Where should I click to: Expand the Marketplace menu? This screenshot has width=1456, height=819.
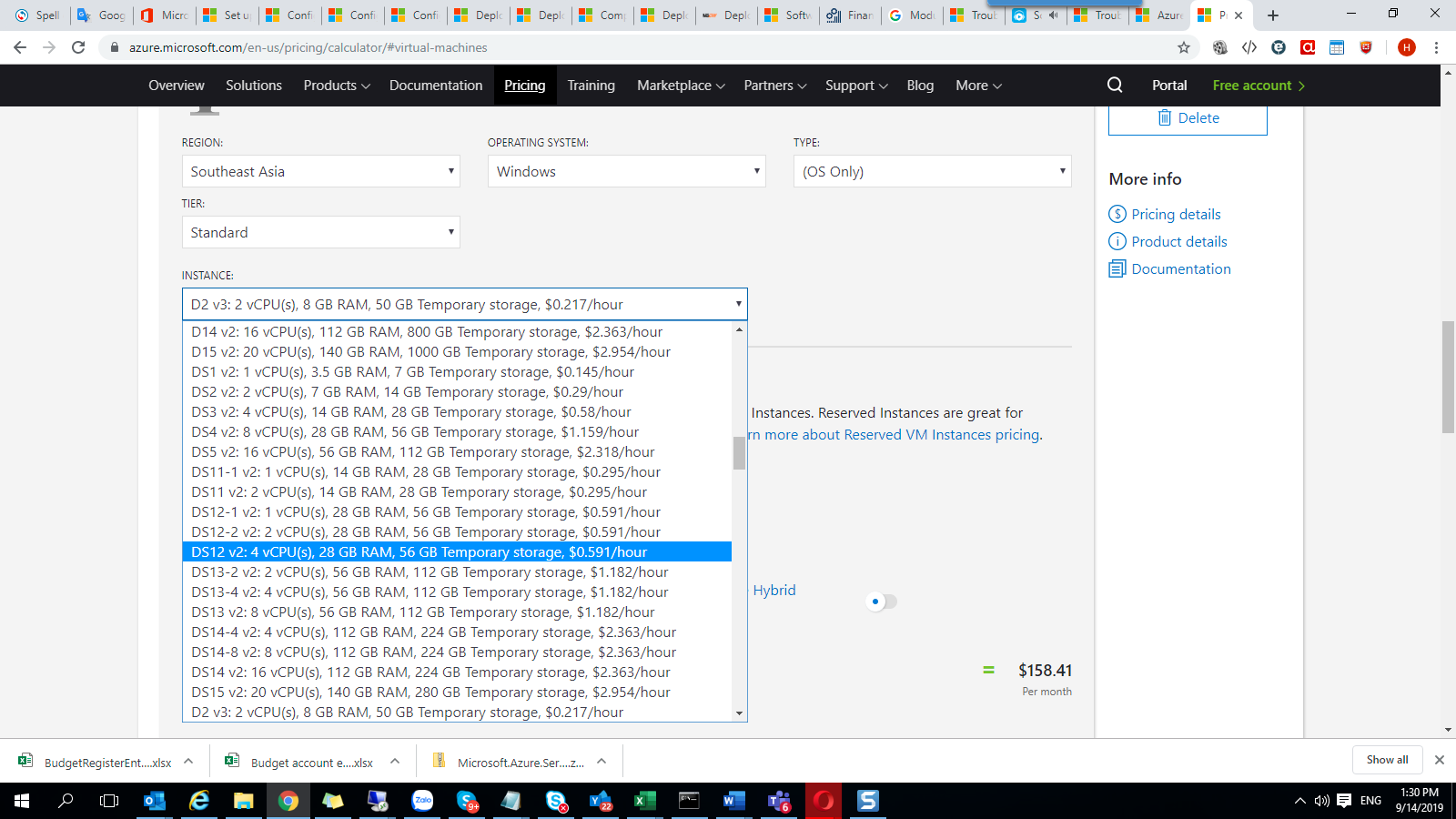[681, 85]
